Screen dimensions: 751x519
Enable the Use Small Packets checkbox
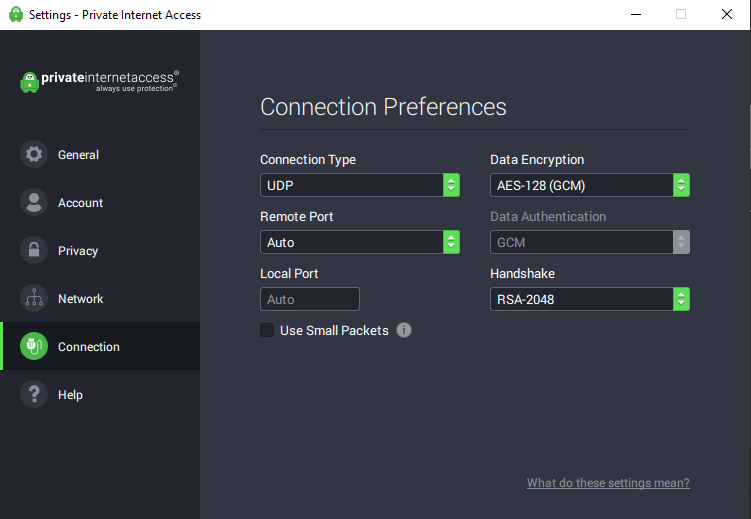267,330
